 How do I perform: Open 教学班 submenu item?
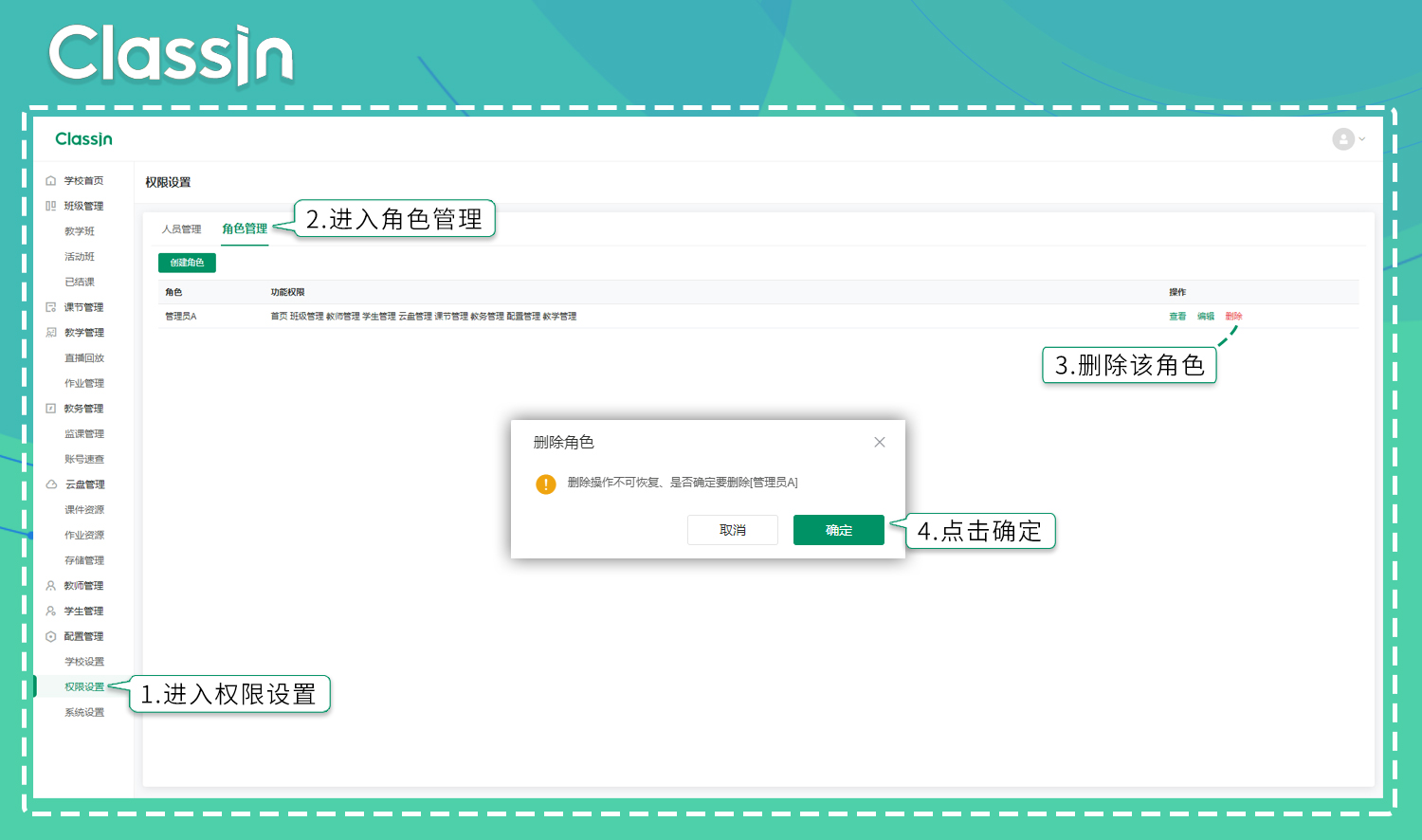pos(80,231)
